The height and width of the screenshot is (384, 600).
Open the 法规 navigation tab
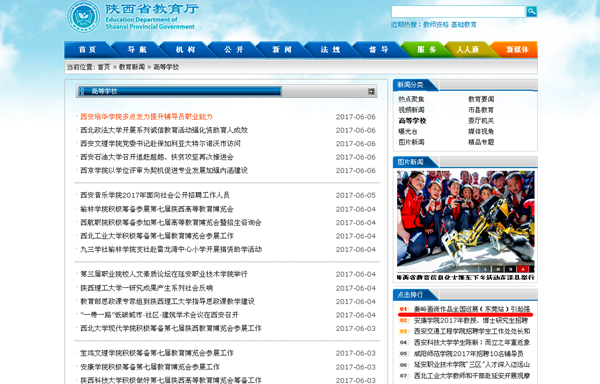click(x=330, y=50)
